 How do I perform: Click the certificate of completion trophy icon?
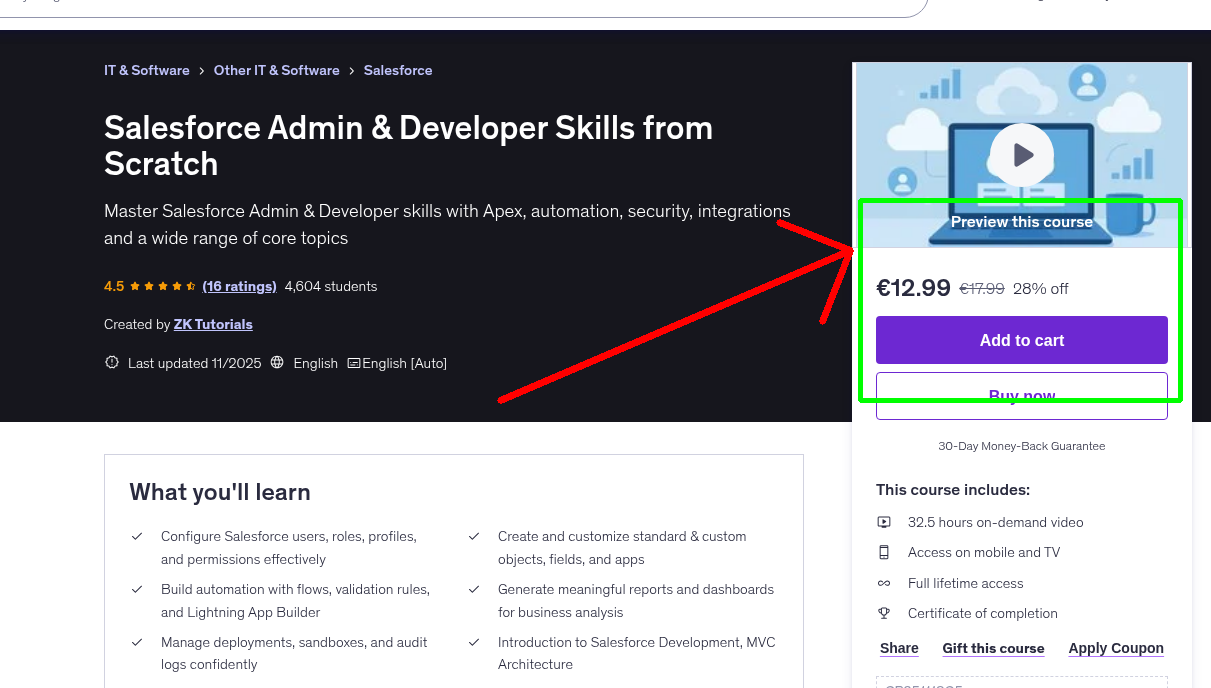884,613
